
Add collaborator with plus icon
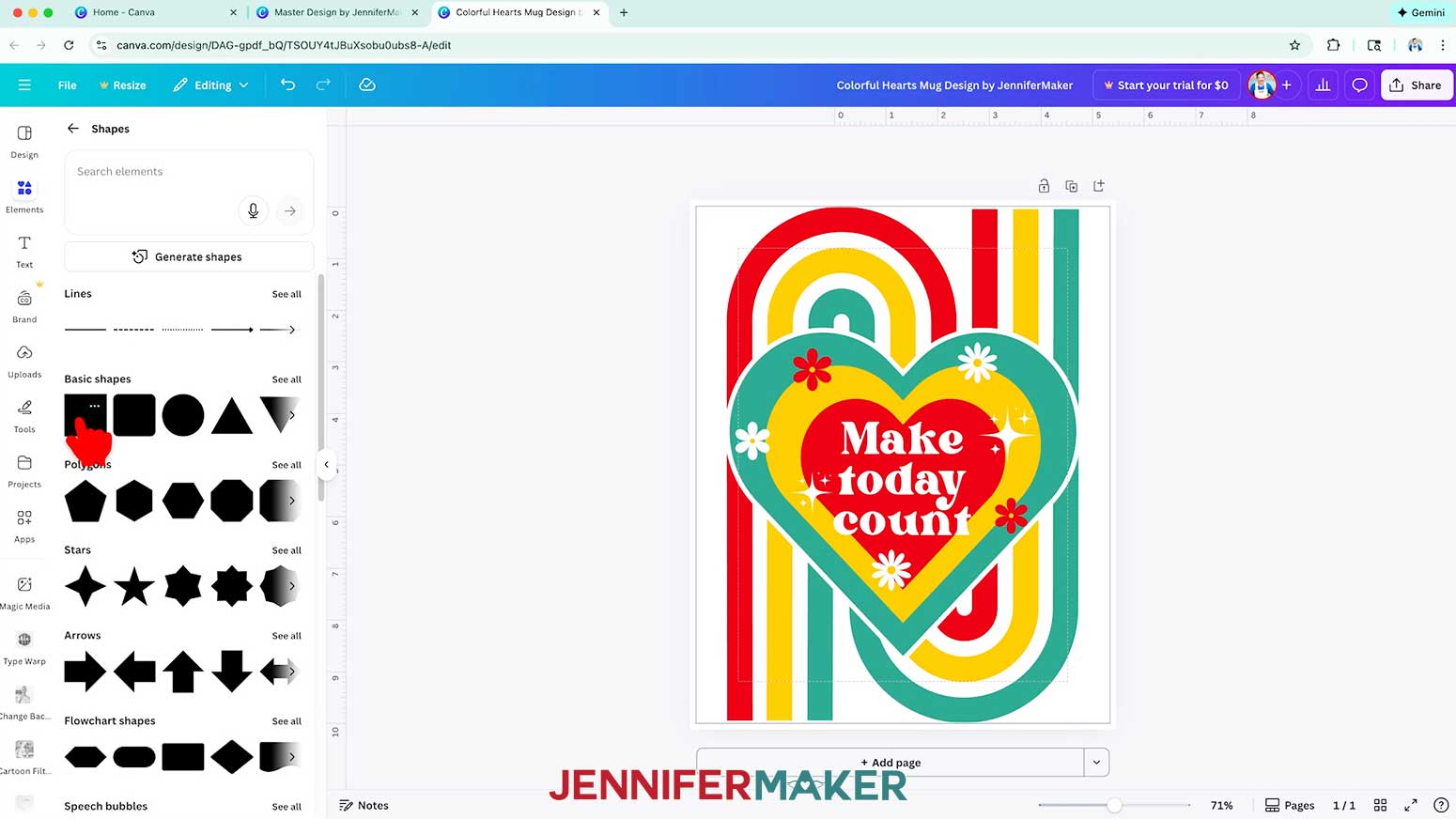(1287, 85)
